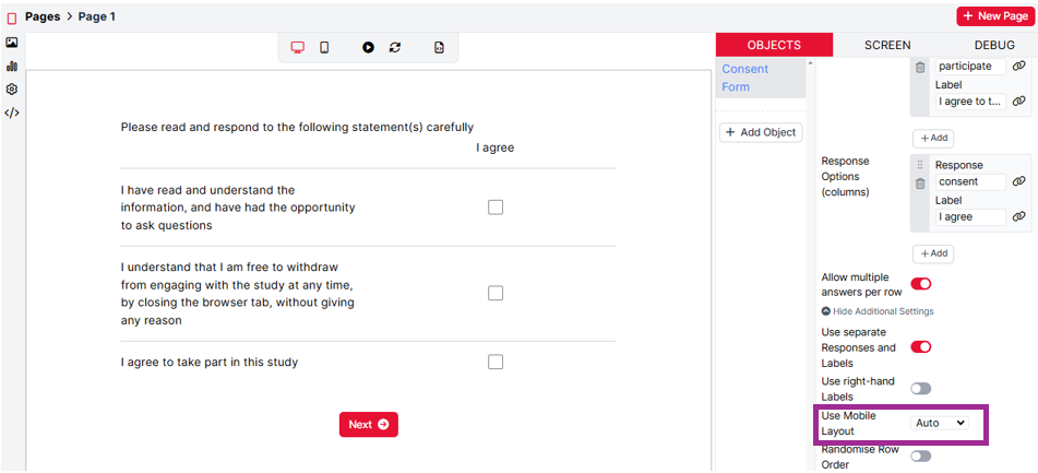Click the code file icon in toolbar

(439, 48)
